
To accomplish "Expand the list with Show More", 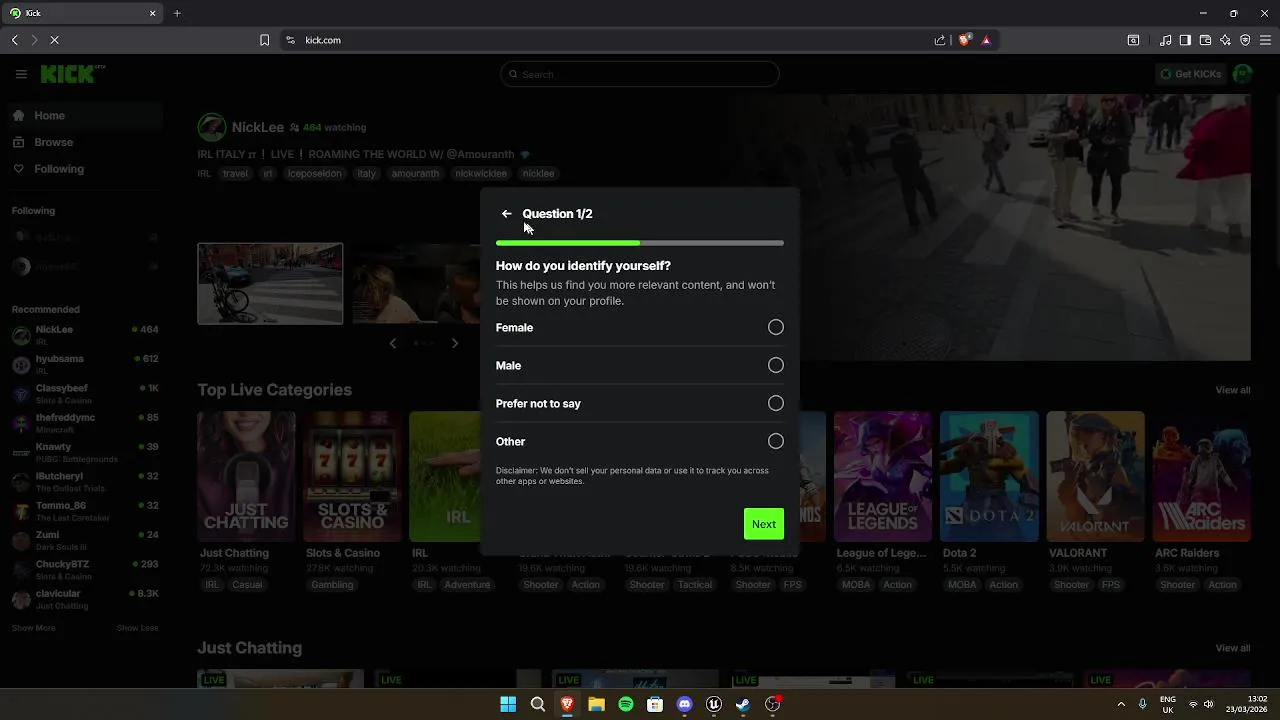I will point(33,628).
